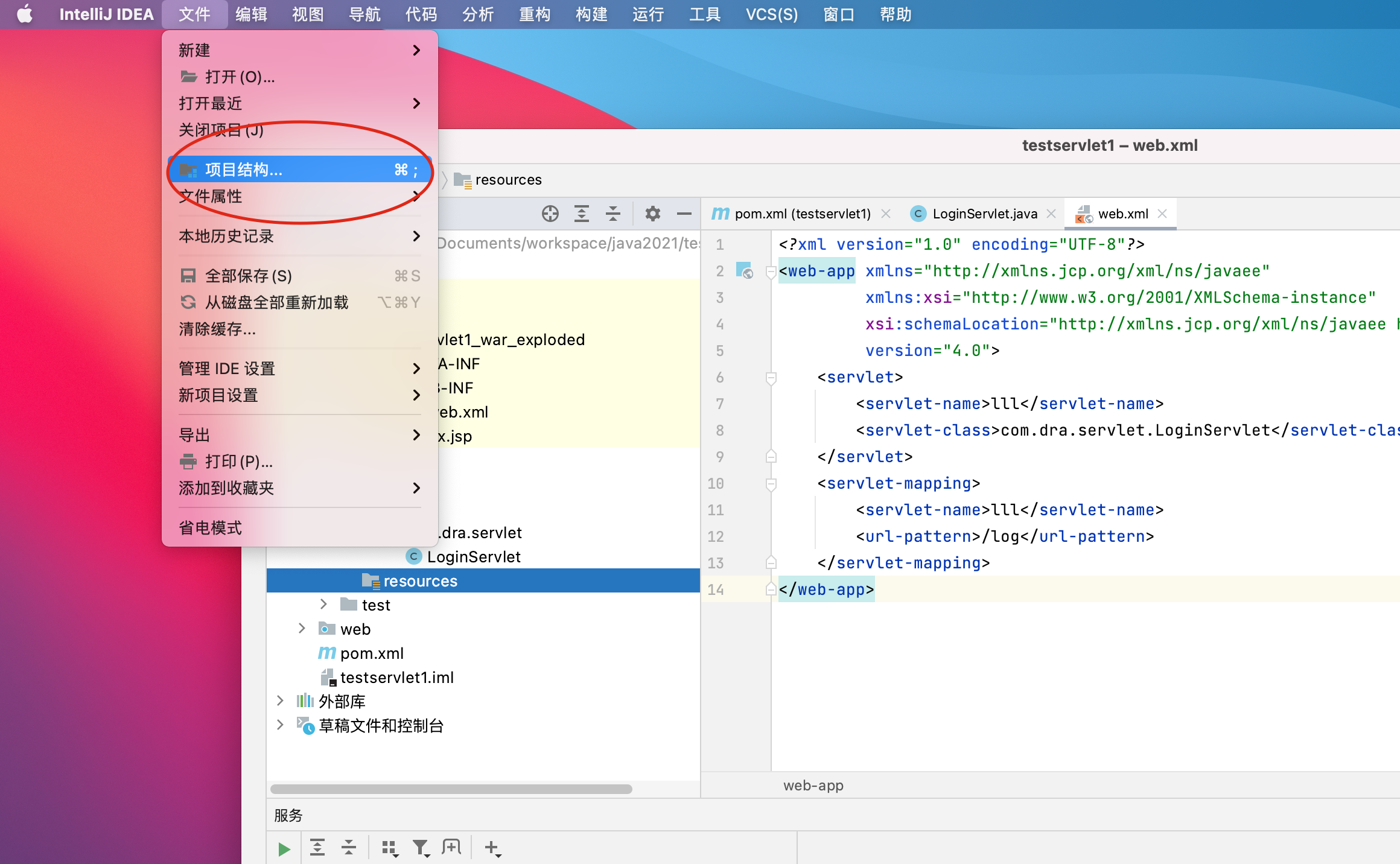Screen dimensions: 1400x864
Task: Open the 代码 menu
Action: [421, 14]
